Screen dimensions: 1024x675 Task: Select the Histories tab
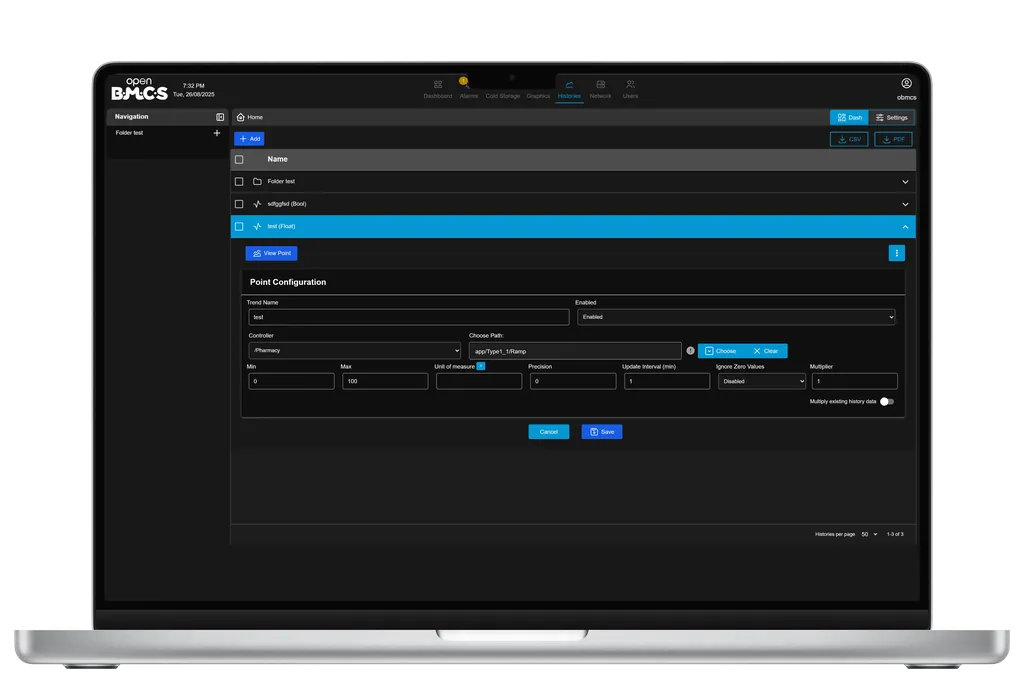coord(569,89)
